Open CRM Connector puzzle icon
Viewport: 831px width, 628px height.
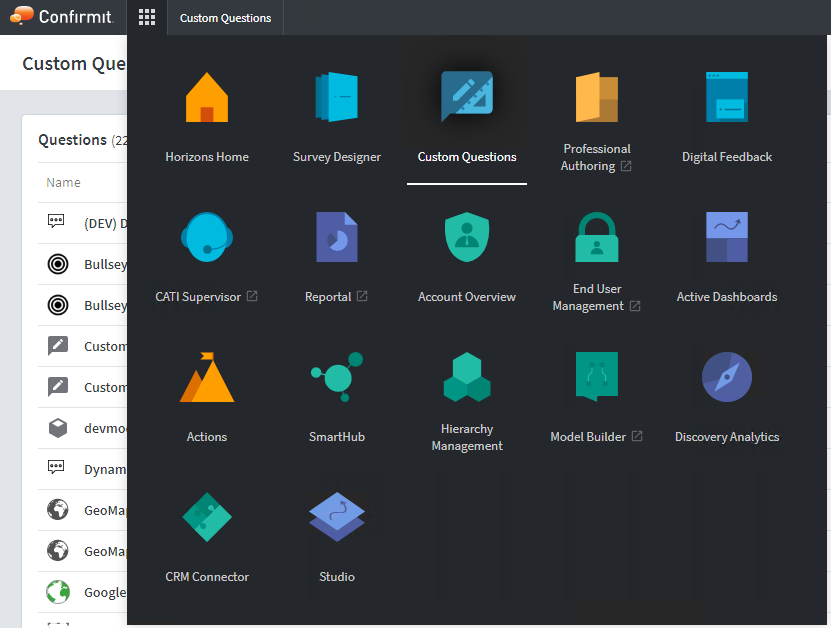click(x=207, y=517)
